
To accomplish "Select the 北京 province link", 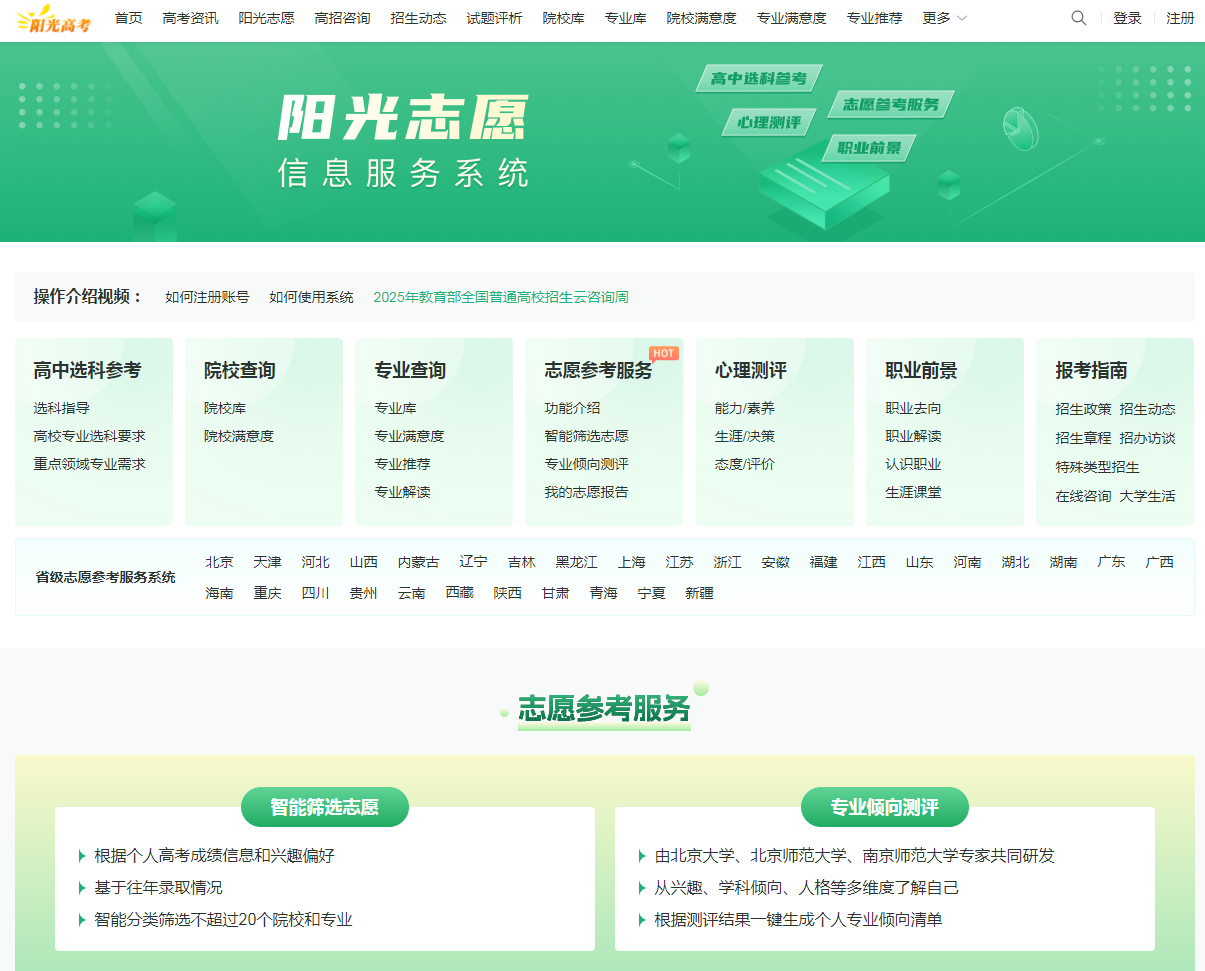I will tap(219, 562).
